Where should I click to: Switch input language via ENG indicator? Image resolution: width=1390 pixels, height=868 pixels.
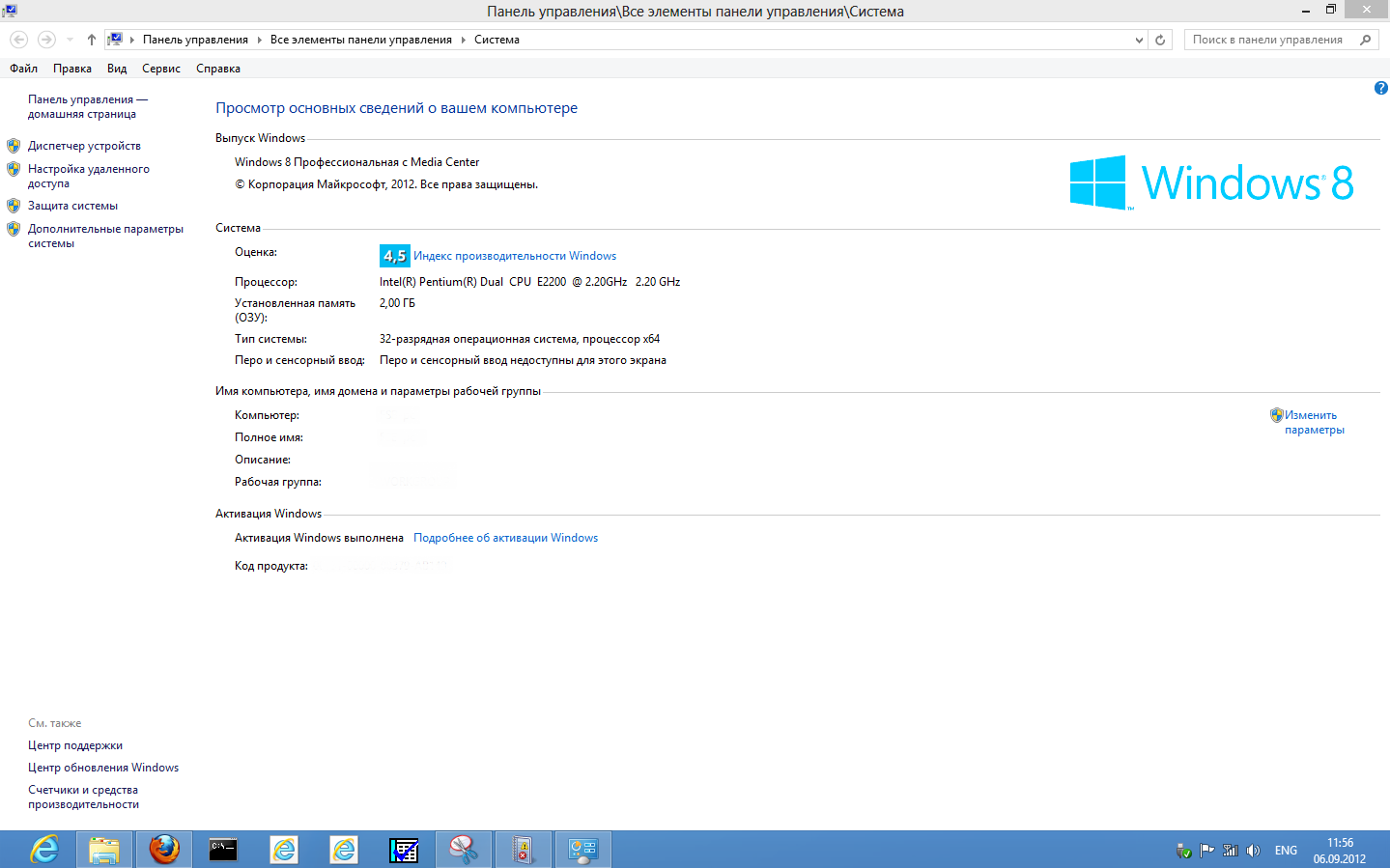pyautogui.click(x=1286, y=851)
